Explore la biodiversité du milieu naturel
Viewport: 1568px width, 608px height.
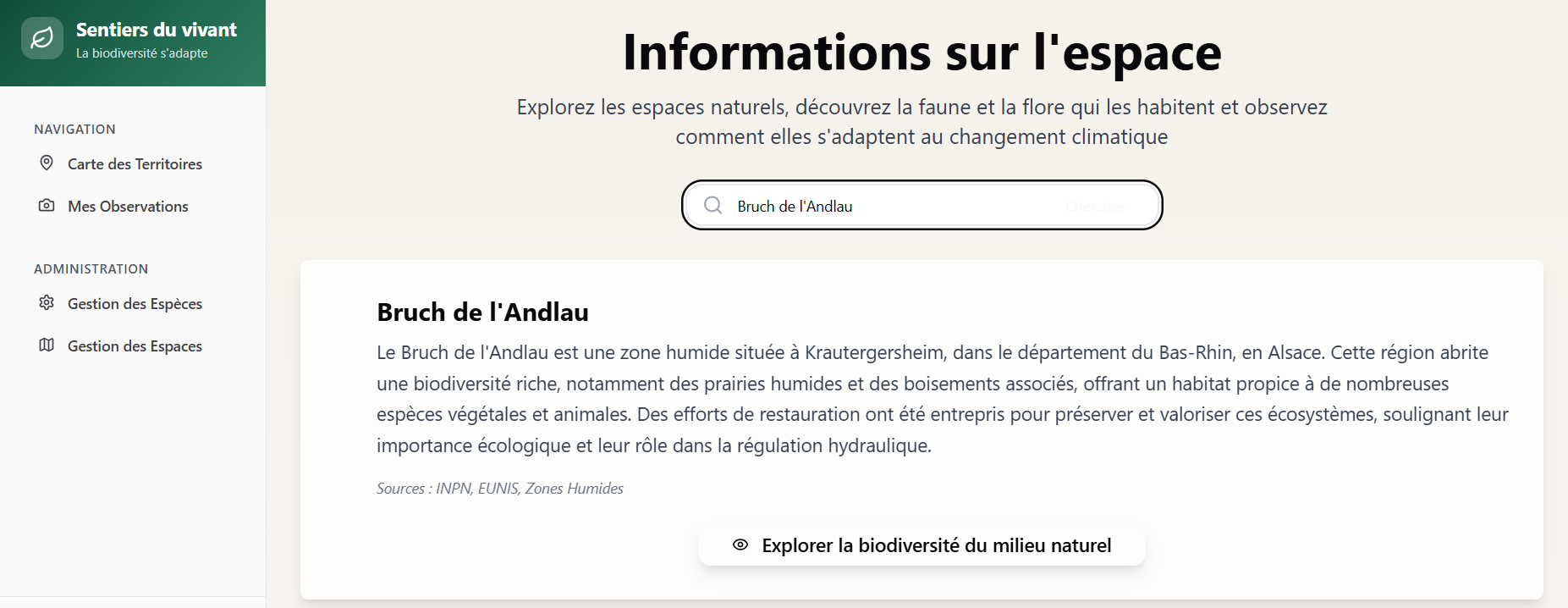point(922,545)
